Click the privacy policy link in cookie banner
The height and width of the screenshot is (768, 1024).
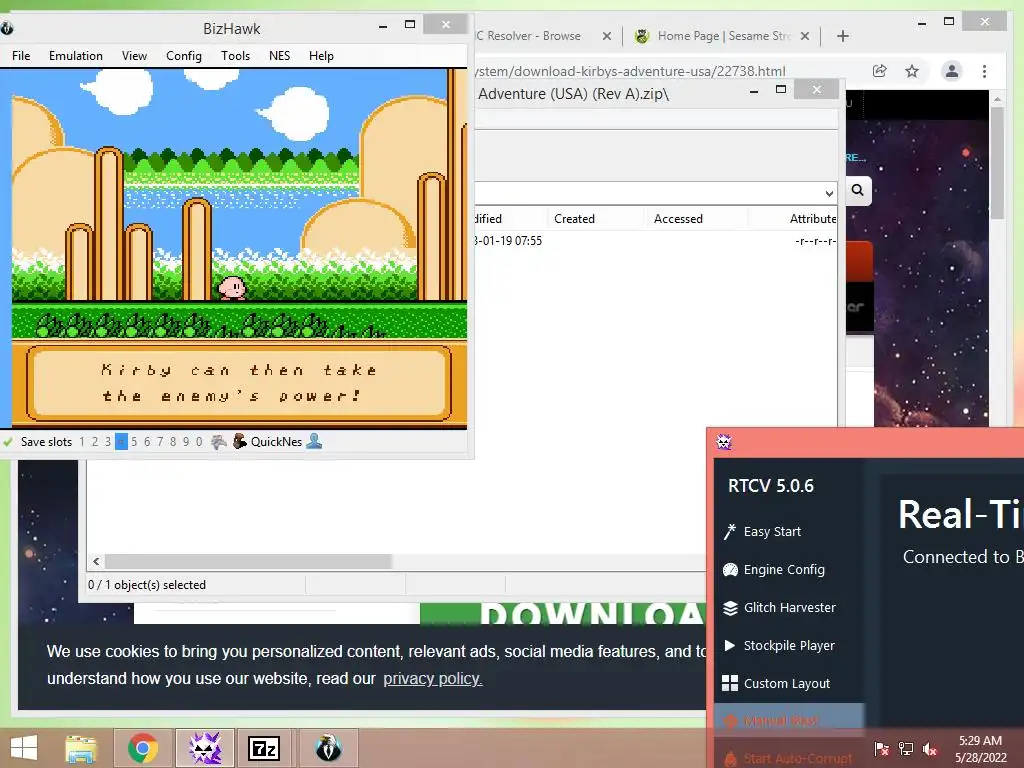[x=432, y=679]
